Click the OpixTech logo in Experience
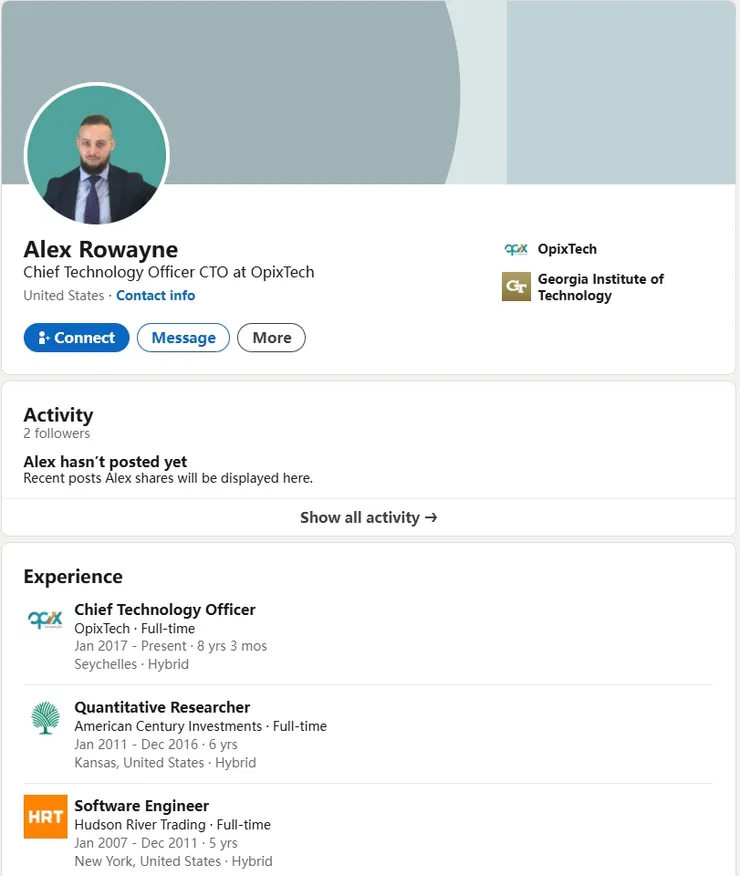 coord(45,618)
